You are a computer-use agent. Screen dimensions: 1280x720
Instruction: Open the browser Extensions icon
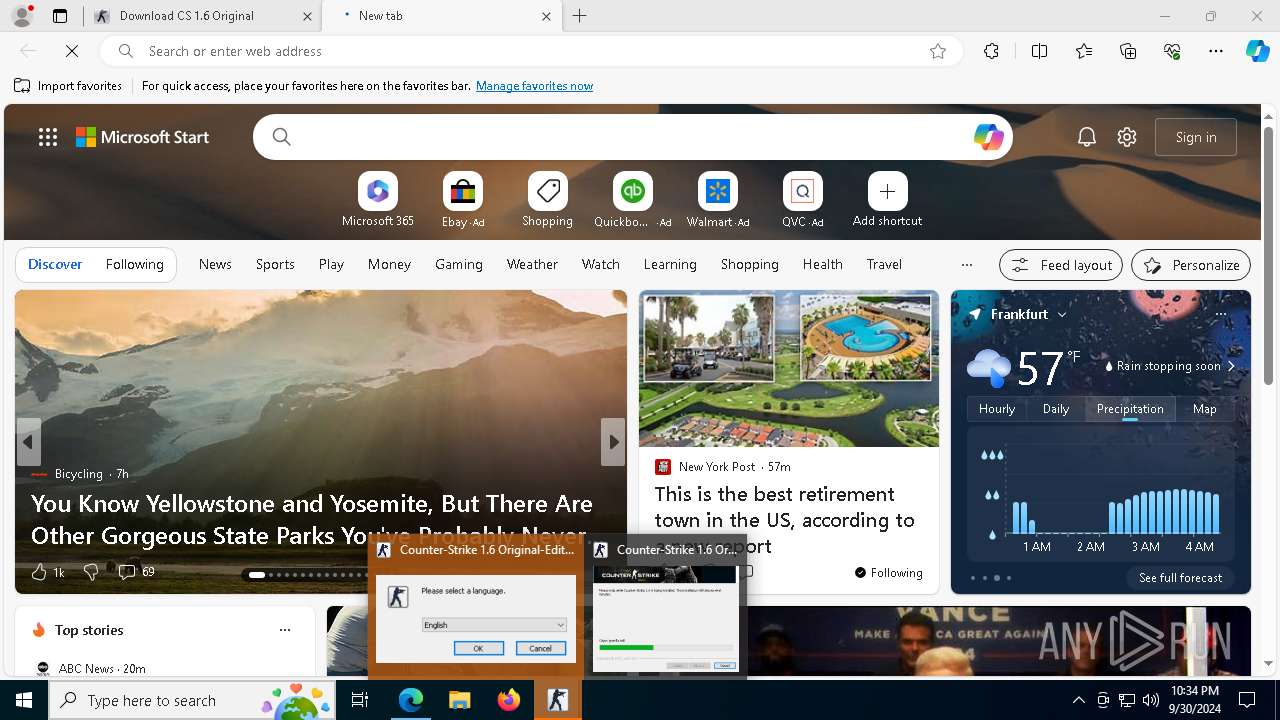coord(991,51)
